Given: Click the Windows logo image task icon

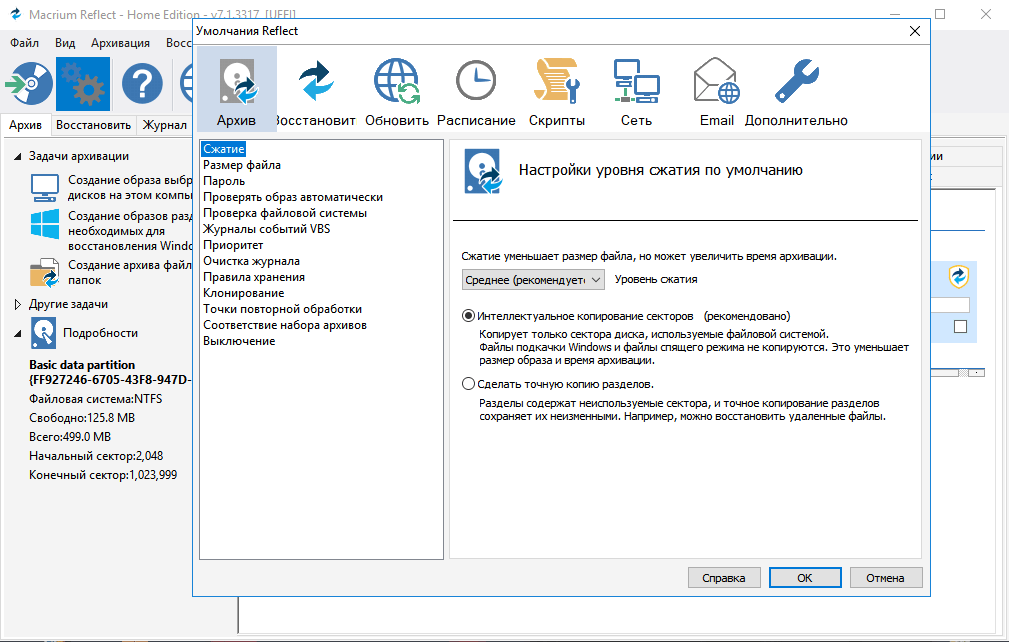Looking at the screenshot, I should 44,224.
